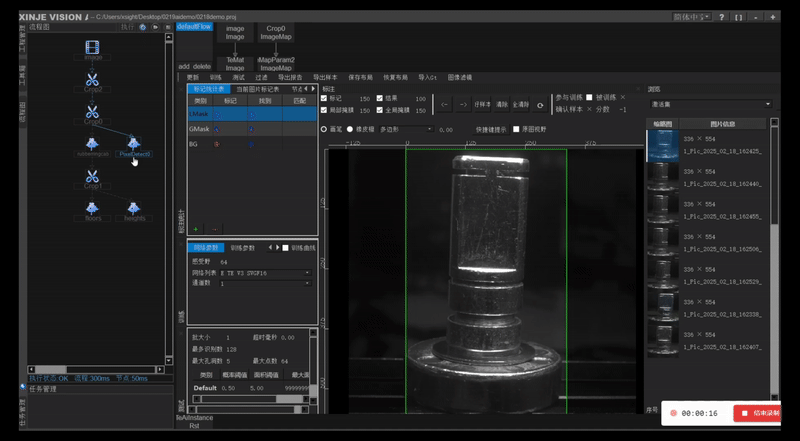Click the refresh arrow icon in annotation toolbar
800x441 pixels.
[x=541, y=104]
